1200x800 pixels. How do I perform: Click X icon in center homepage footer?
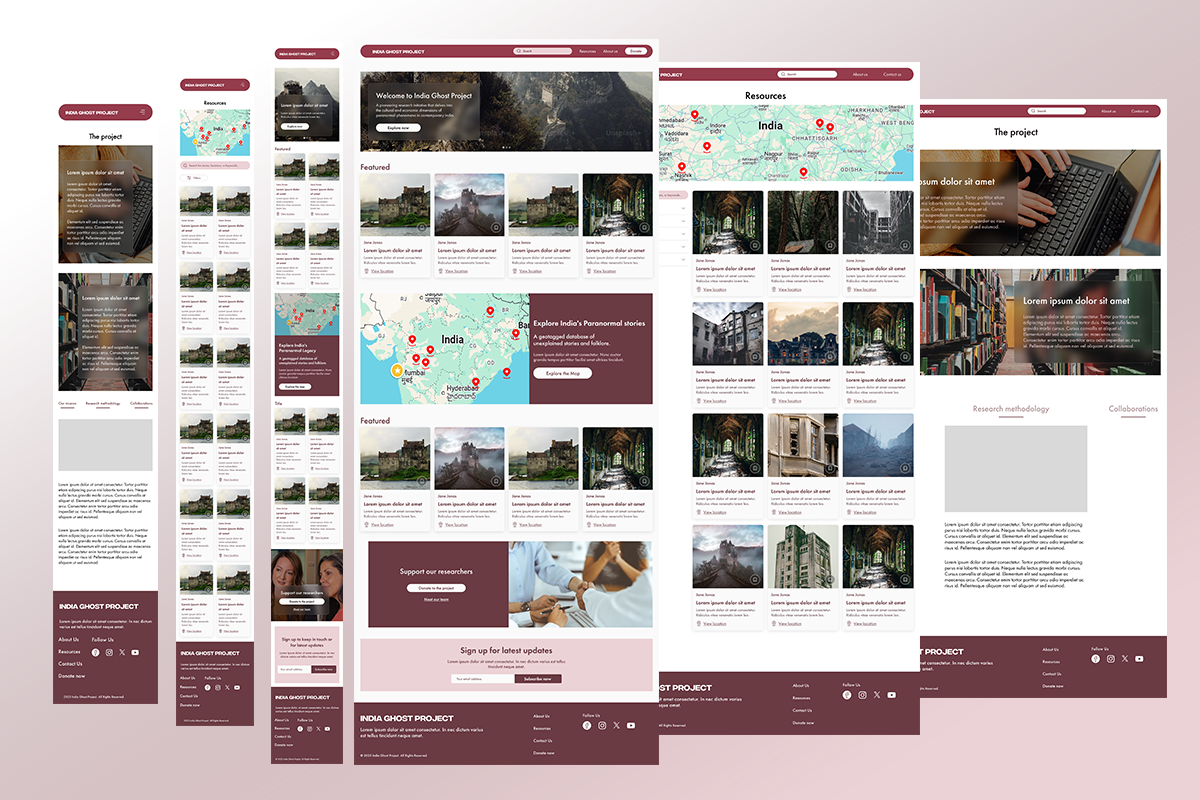616,726
